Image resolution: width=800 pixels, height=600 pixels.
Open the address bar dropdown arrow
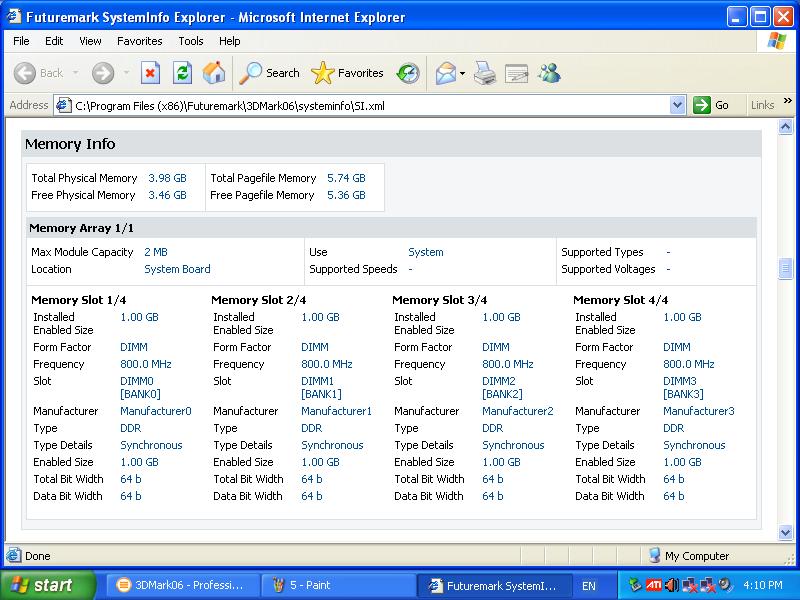(677, 105)
